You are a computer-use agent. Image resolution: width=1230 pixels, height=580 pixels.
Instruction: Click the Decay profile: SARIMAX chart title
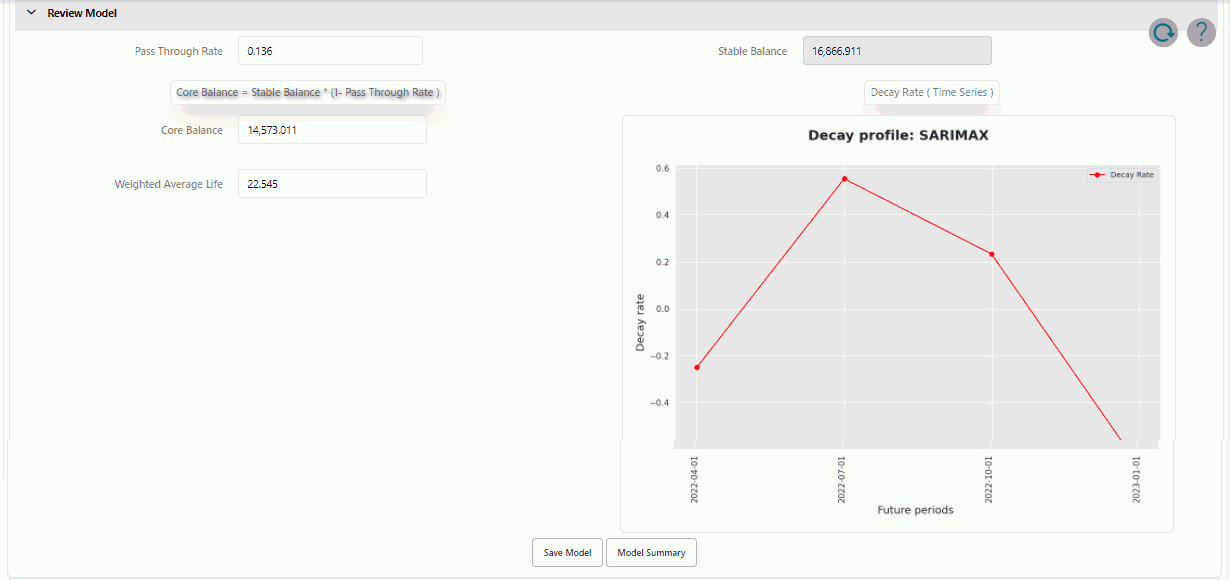click(898, 135)
